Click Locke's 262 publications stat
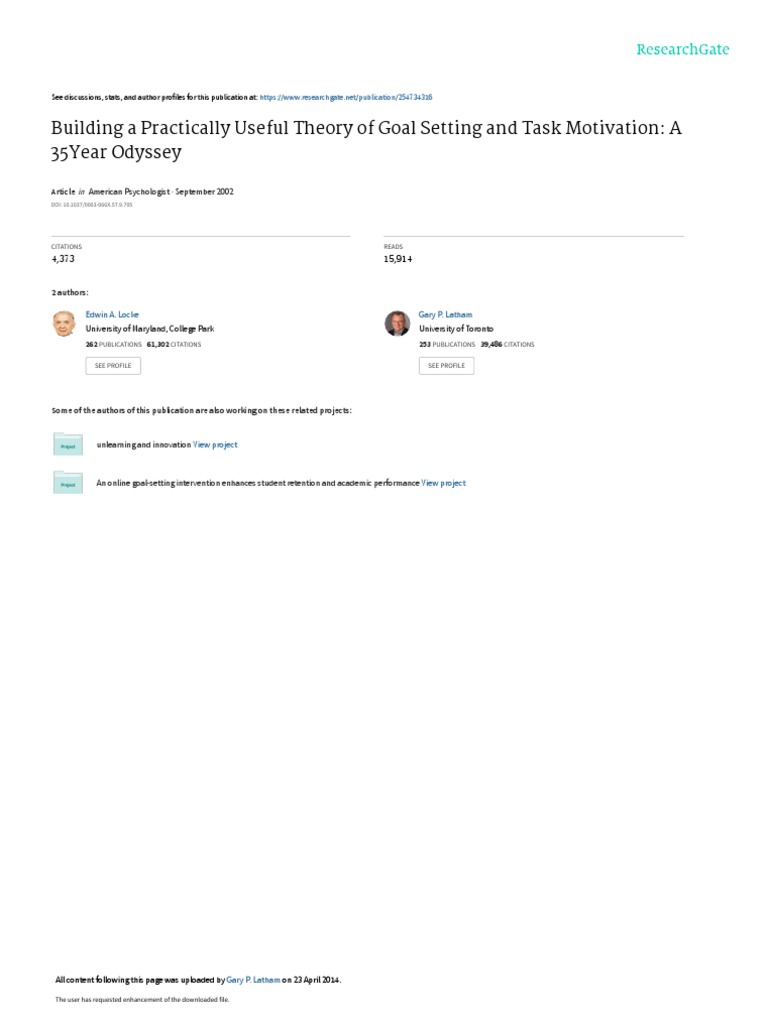The image size is (768, 1024). (x=114, y=344)
